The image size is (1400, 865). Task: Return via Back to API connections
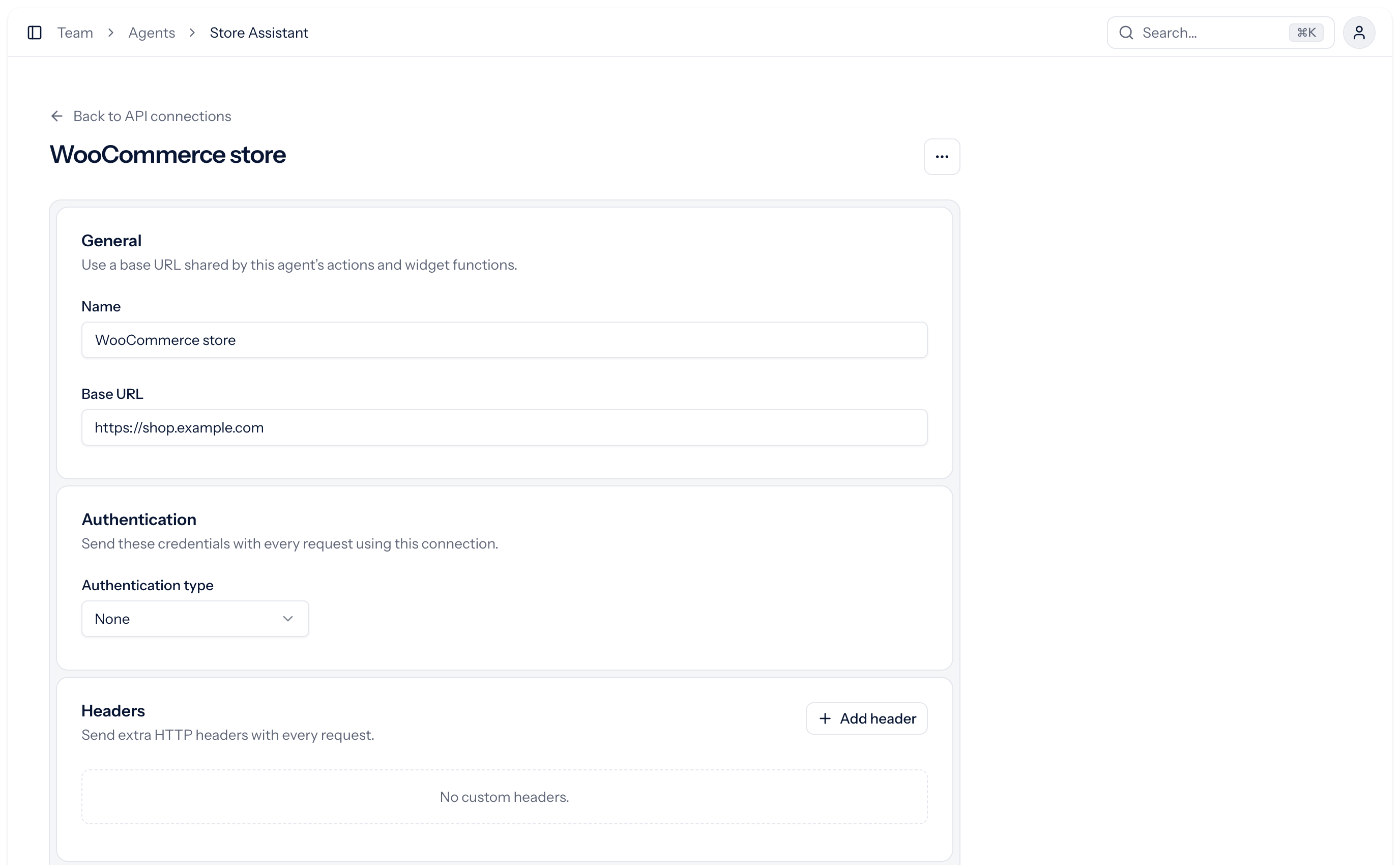(141, 116)
